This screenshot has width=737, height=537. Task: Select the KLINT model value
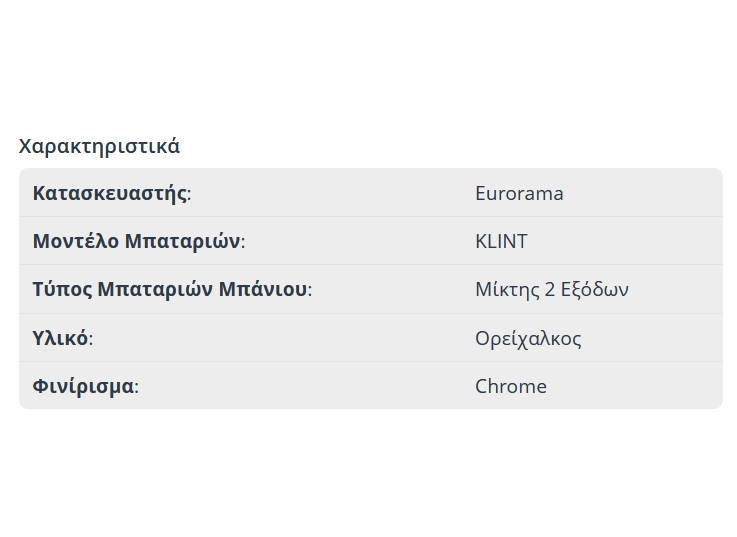pyautogui.click(x=501, y=241)
